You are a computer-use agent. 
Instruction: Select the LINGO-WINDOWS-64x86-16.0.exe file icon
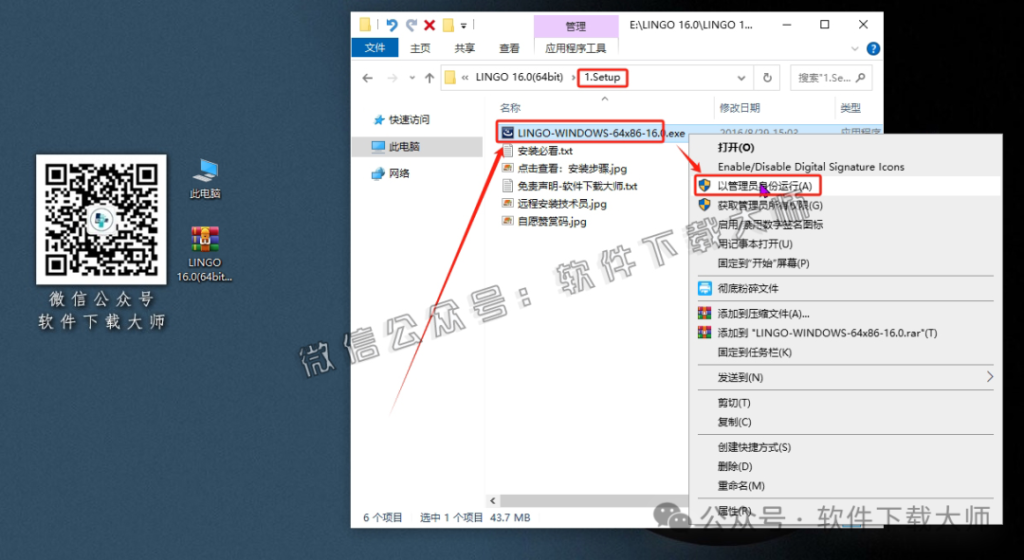pyautogui.click(x=507, y=132)
